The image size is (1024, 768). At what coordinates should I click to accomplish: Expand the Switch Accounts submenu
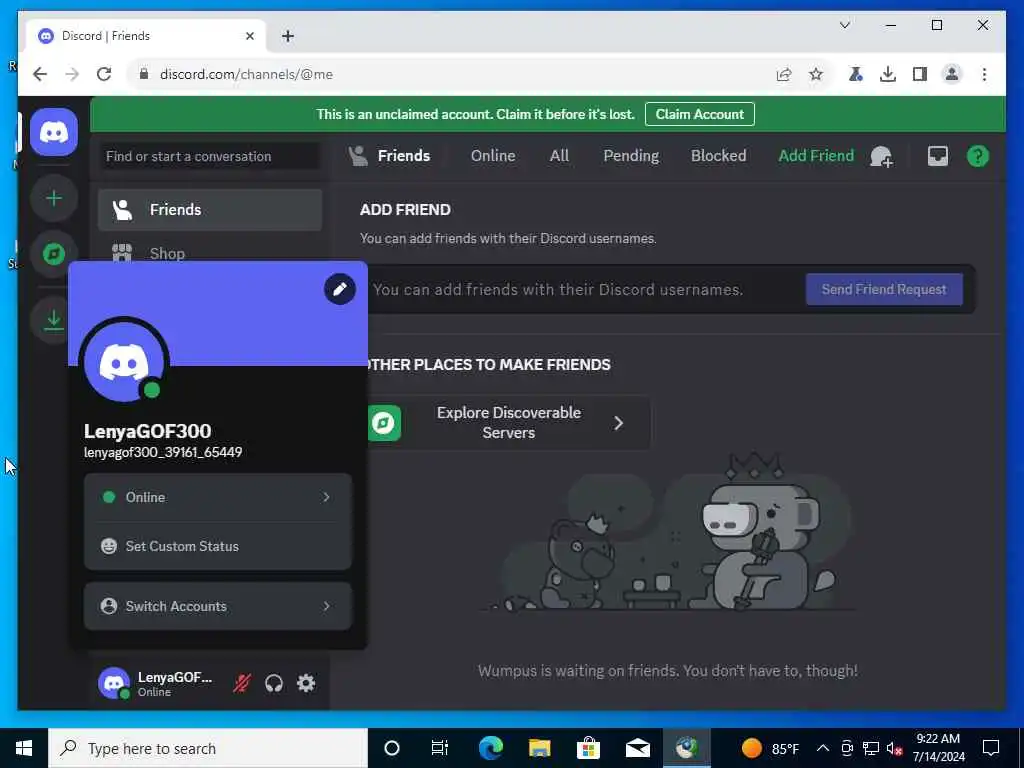218,606
